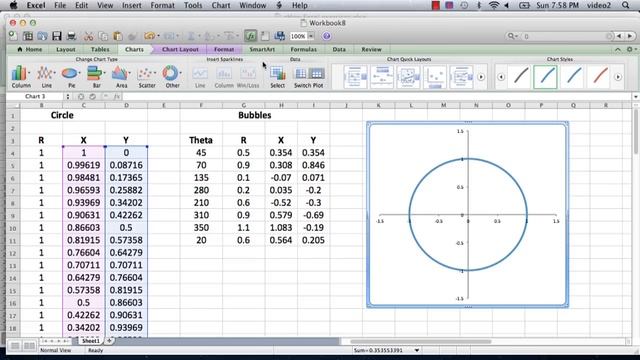Select the Sheet1 tab

pos(90,340)
